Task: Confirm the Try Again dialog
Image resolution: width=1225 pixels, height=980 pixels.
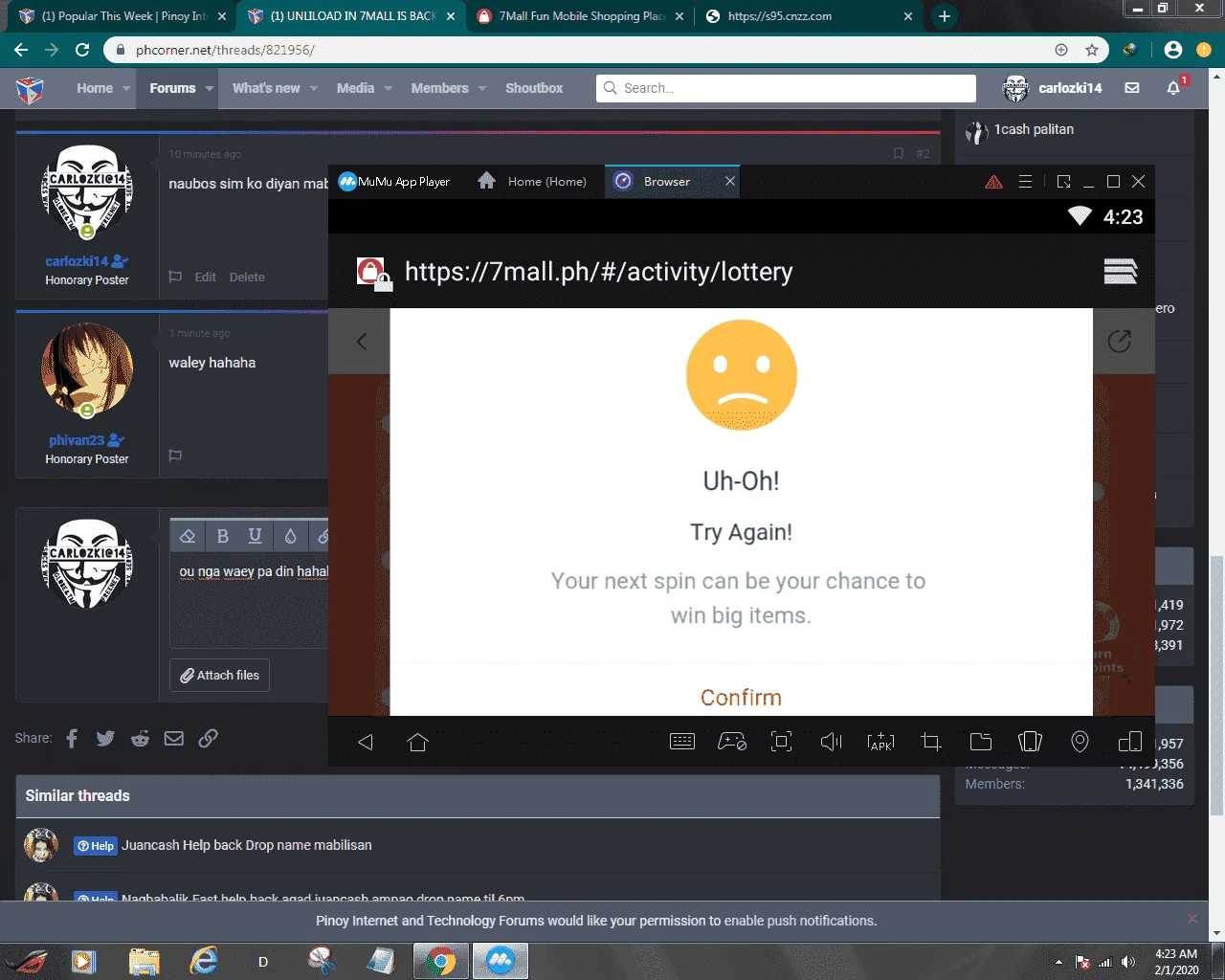Action: coord(741,697)
